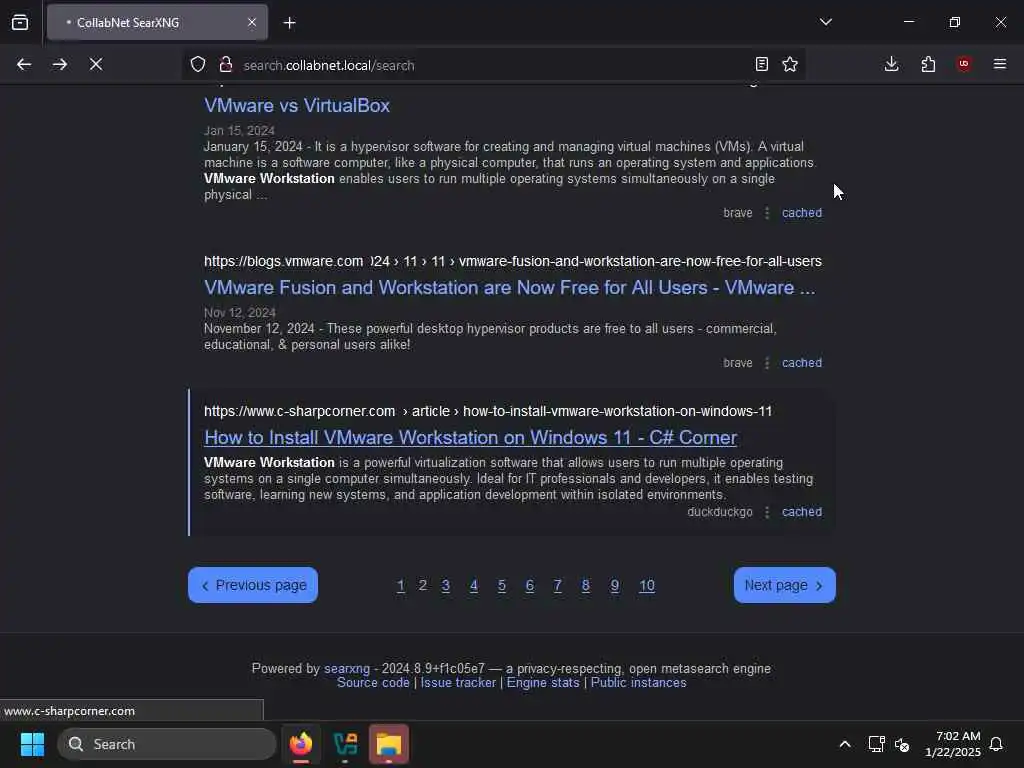Screen dimensions: 1024x768
Task: Open the Source code footer link
Action: tap(373, 682)
